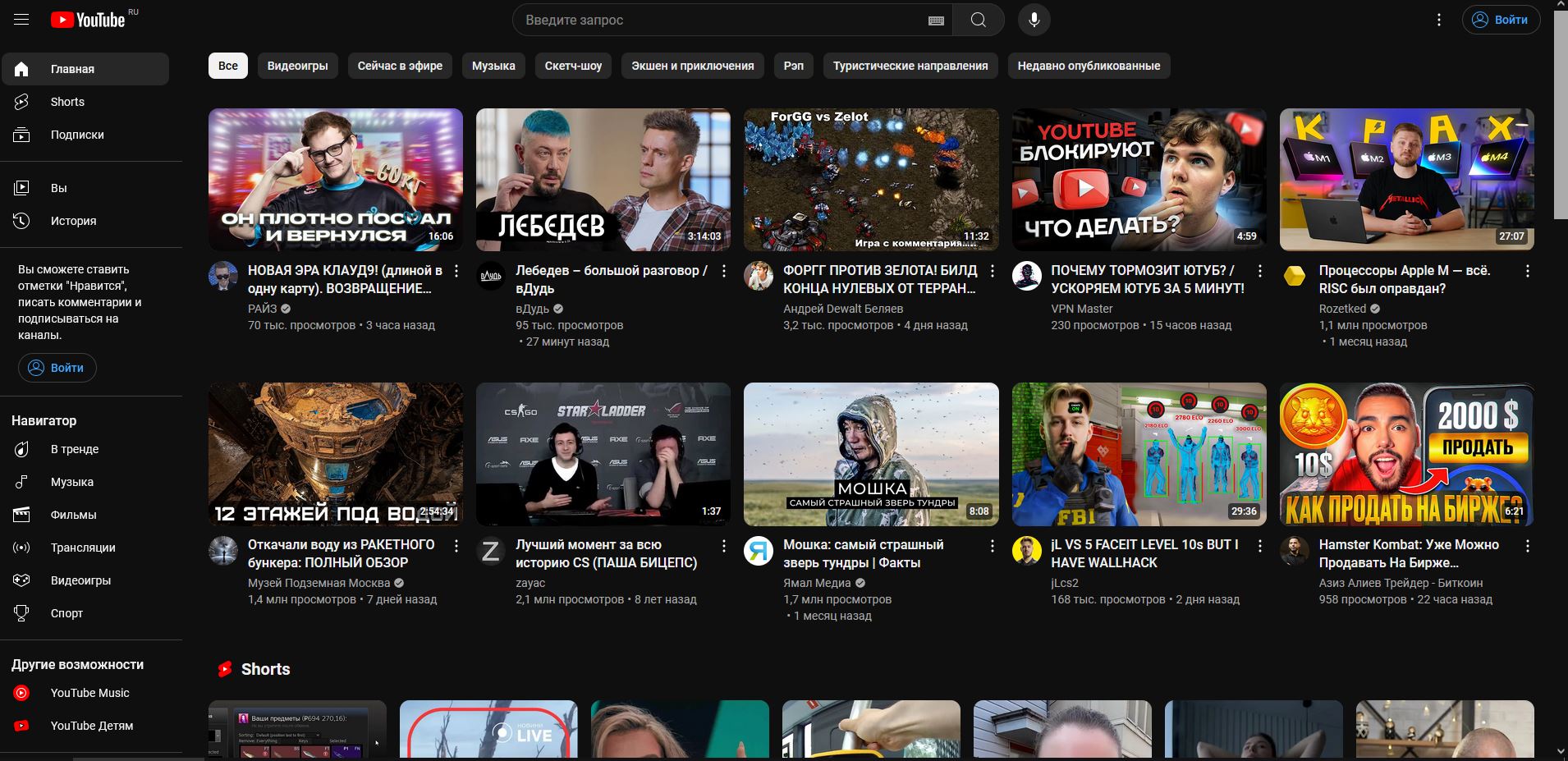Open options menu for РАКЕТНОГО бункера video
The image size is (1568, 761).
pyautogui.click(x=456, y=546)
